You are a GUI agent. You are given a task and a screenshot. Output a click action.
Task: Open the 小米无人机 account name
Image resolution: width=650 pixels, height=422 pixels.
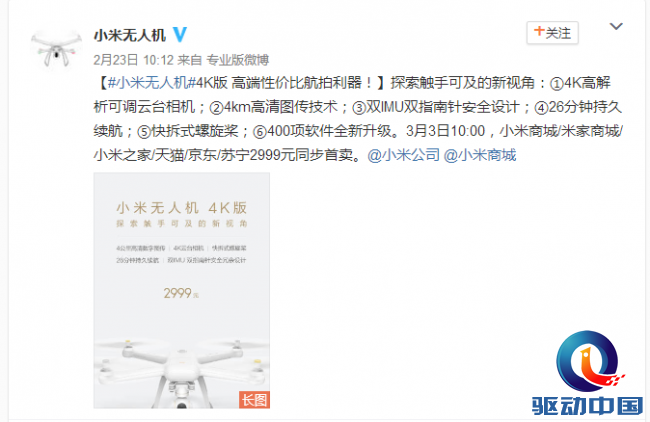point(130,35)
